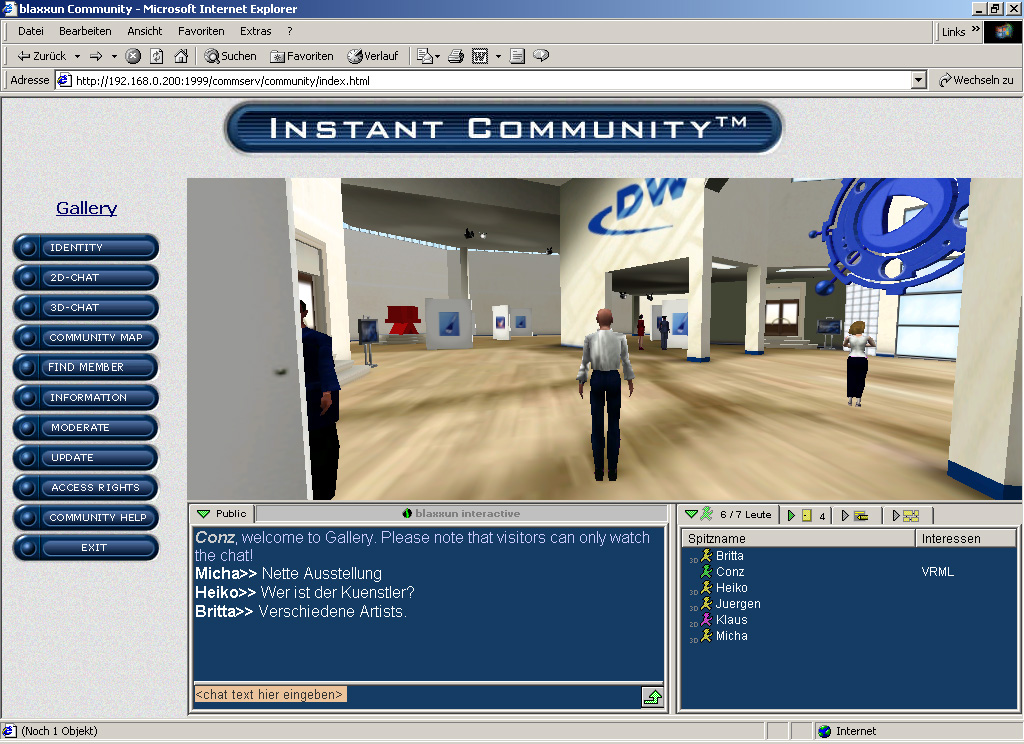Screen dimensions: 1024x744
Task: Open the Gallery link
Action: 86,208
